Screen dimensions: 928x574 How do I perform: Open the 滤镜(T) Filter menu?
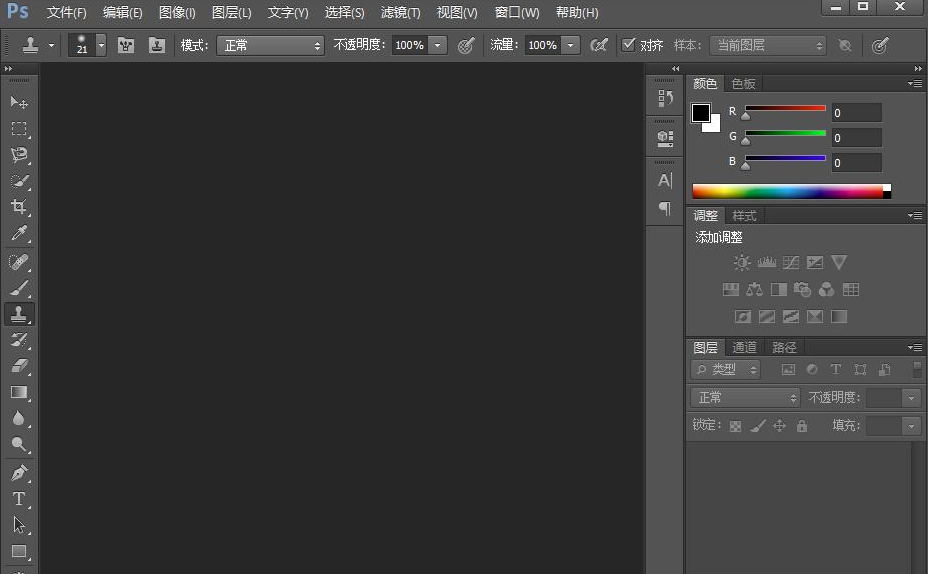pyautogui.click(x=400, y=13)
